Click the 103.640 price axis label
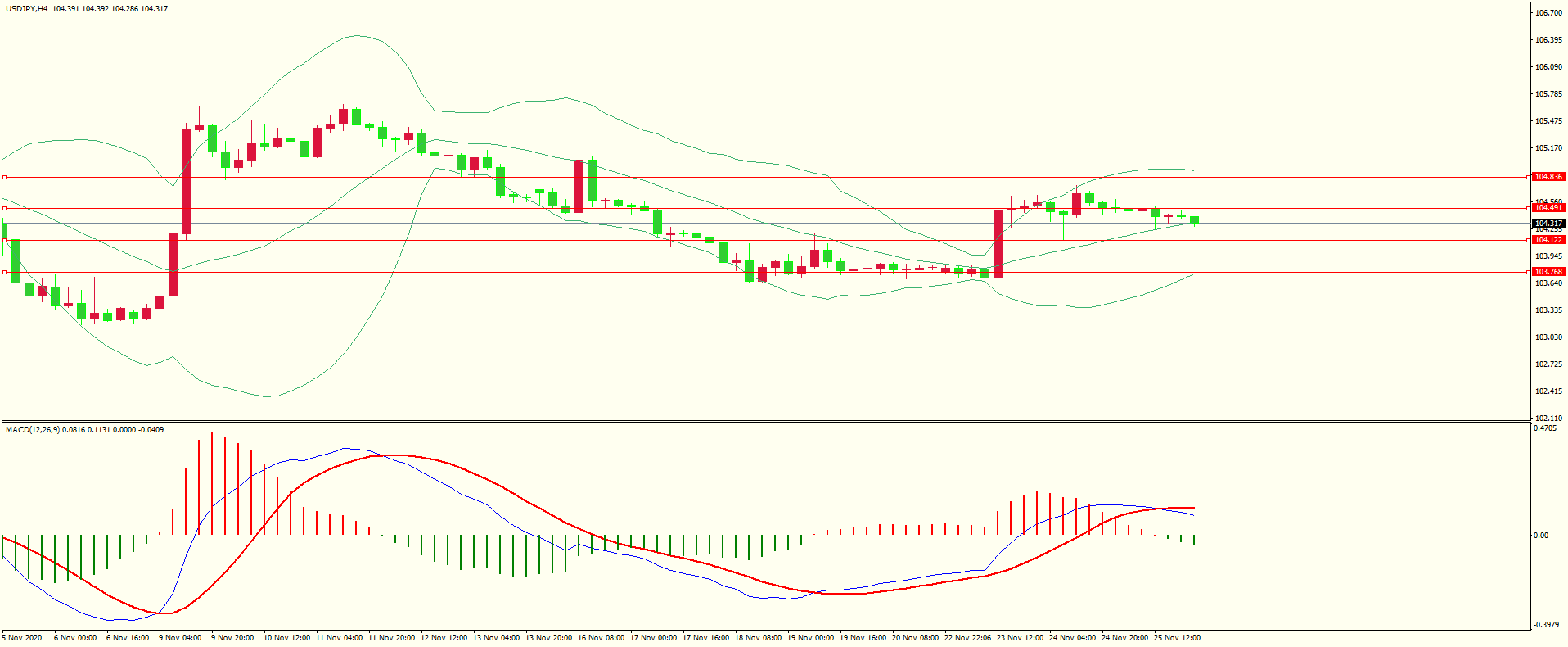The height and width of the screenshot is (647, 1568). coord(1549,283)
